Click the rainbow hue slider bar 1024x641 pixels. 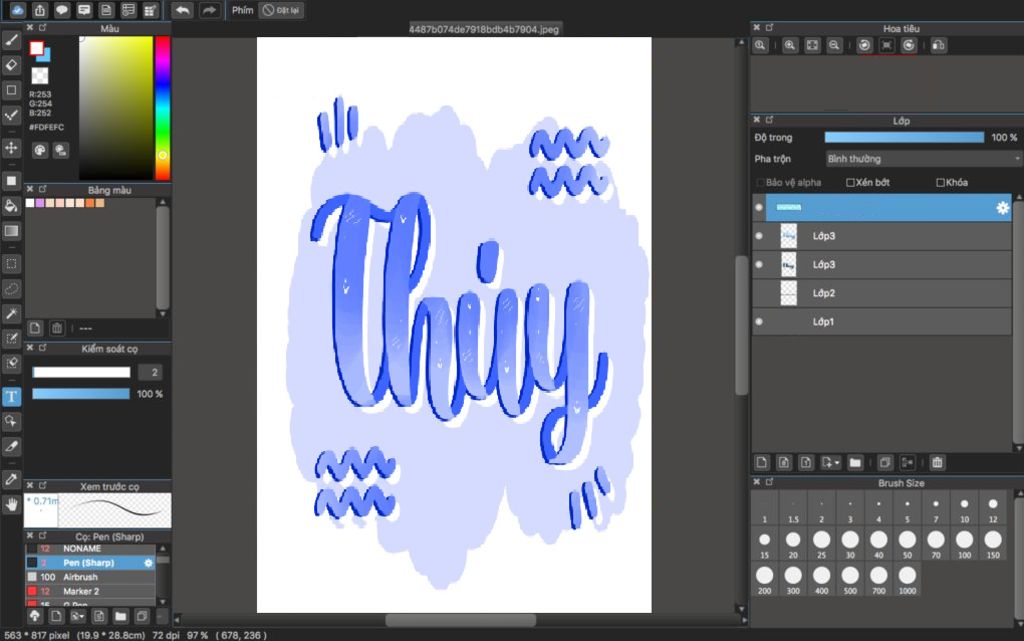[x=162, y=108]
